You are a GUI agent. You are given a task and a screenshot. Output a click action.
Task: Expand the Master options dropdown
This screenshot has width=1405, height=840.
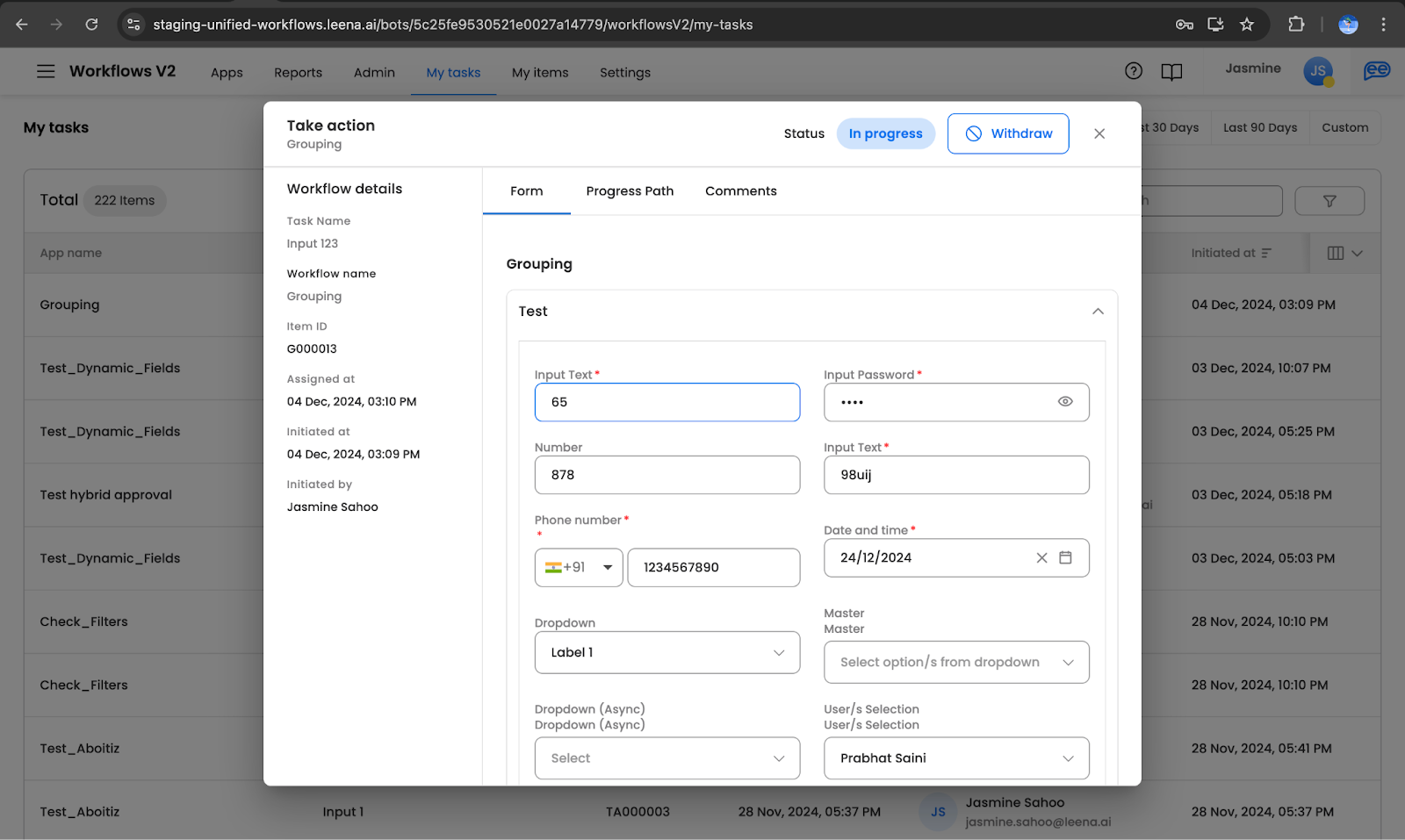click(956, 662)
